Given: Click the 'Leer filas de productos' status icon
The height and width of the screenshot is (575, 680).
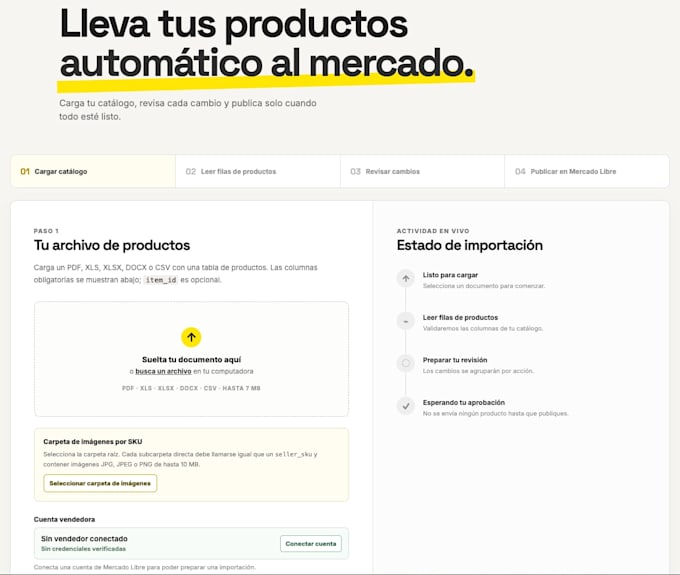Looking at the screenshot, I should [x=406, y=321].
